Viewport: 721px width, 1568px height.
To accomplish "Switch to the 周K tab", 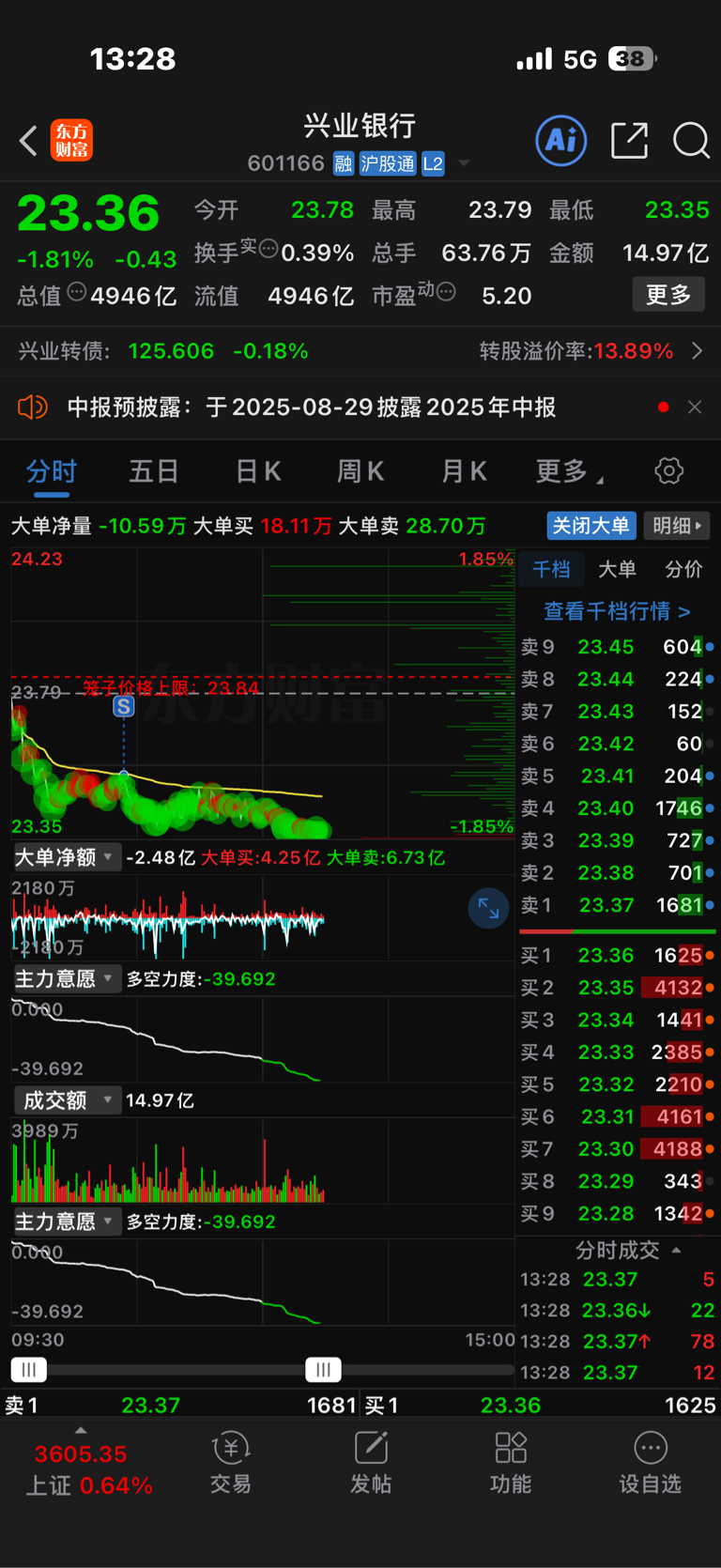I will (x=360, y=471).
